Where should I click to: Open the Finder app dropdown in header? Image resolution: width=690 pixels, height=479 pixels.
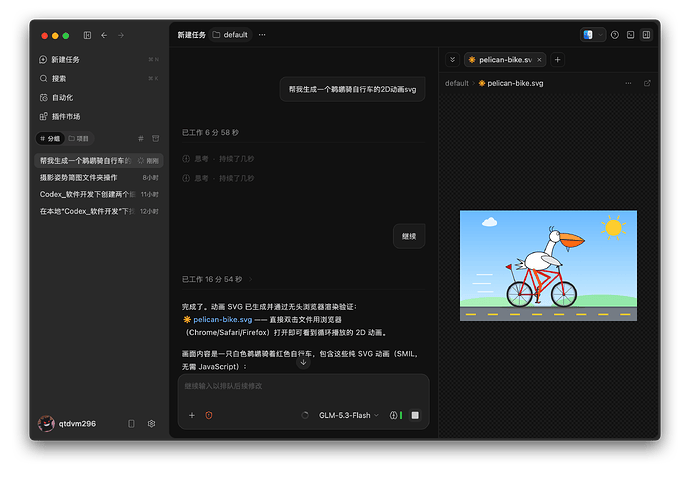coord(600,35)
